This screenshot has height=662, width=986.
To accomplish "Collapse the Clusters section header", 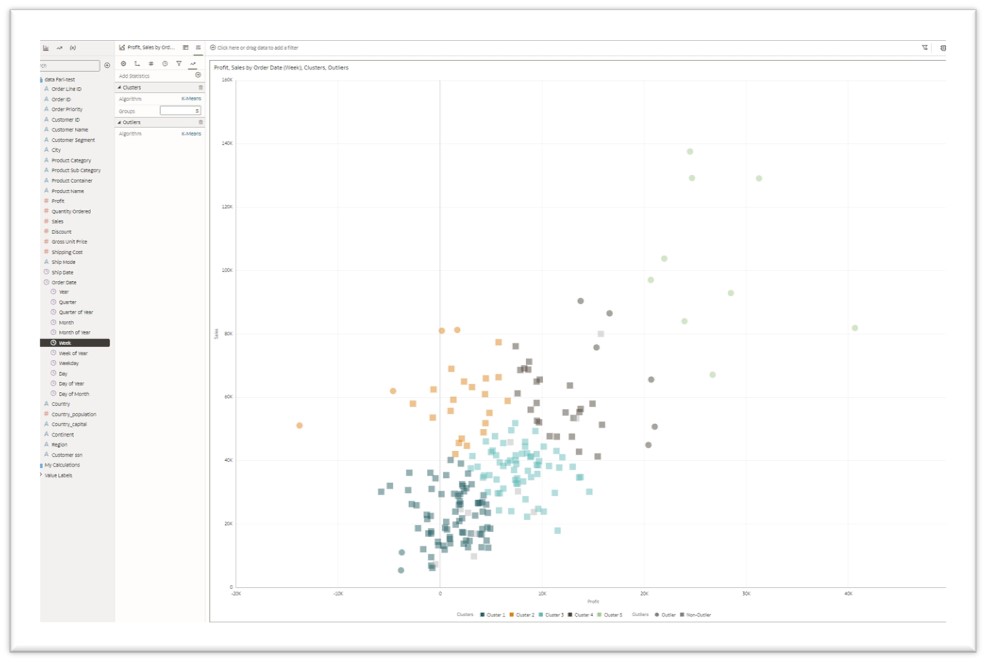I will tap(120, 87).
